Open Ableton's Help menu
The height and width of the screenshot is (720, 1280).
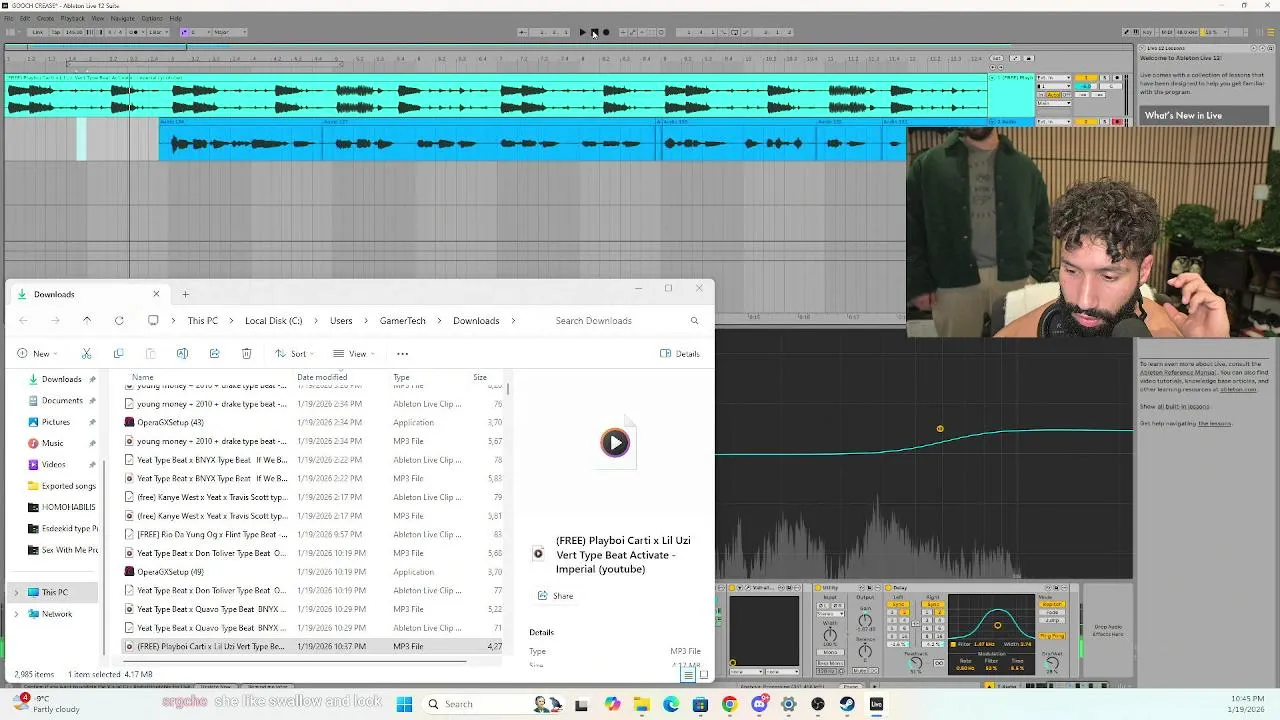tap(175, 18)
